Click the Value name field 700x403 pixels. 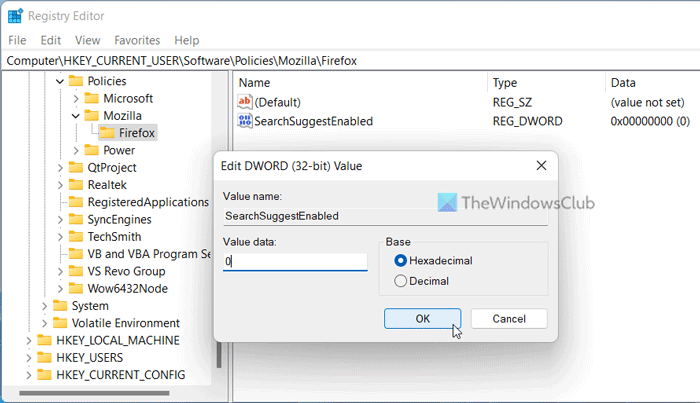click(x=385, y=216)
